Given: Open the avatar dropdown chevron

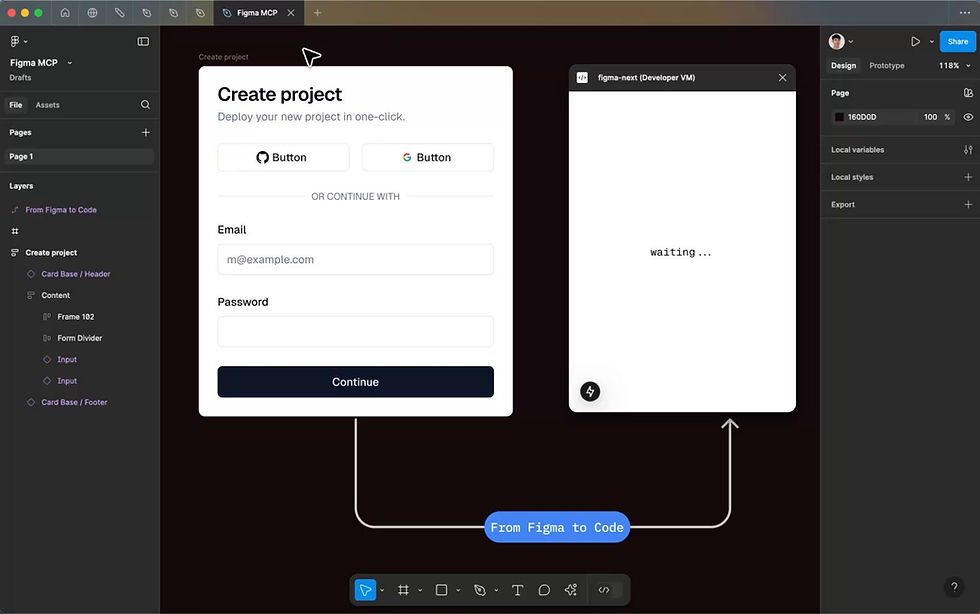Looking at the screenshot, I should tap(851, 41).
